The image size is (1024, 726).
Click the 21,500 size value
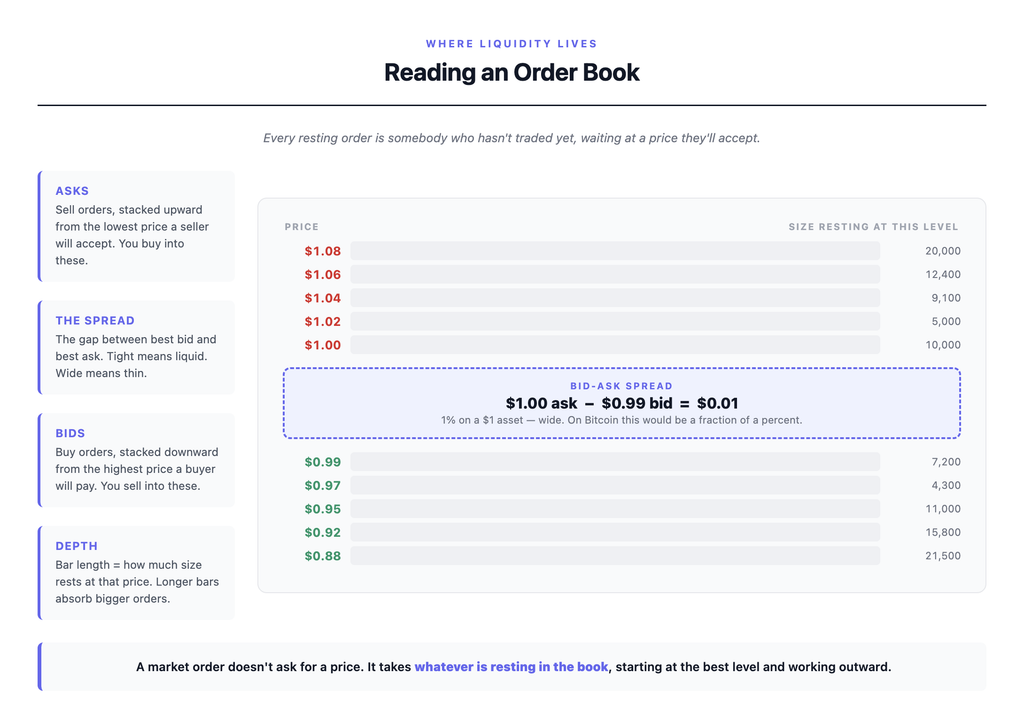[x=942, y=556]
